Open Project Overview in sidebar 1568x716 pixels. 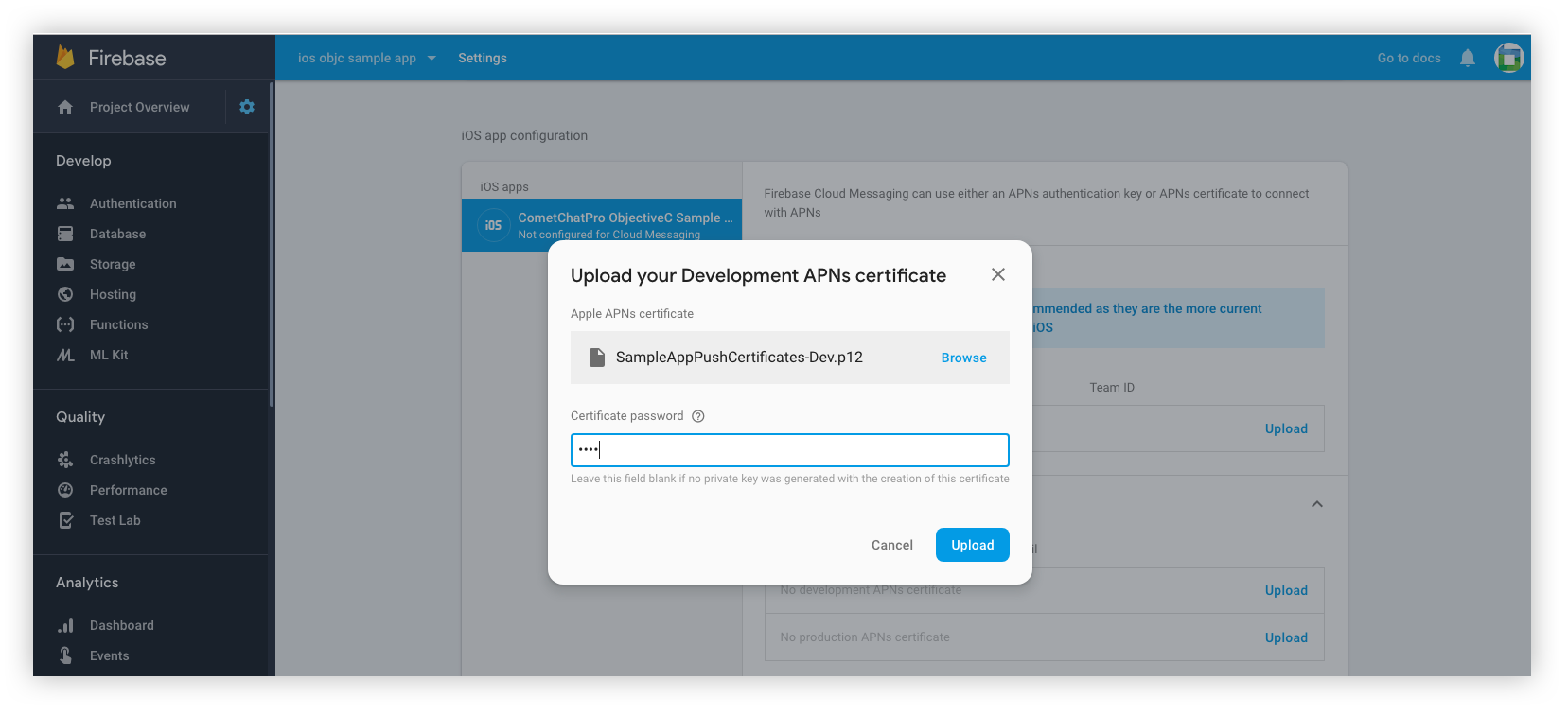pyautogui.click(x=139, y=107)
